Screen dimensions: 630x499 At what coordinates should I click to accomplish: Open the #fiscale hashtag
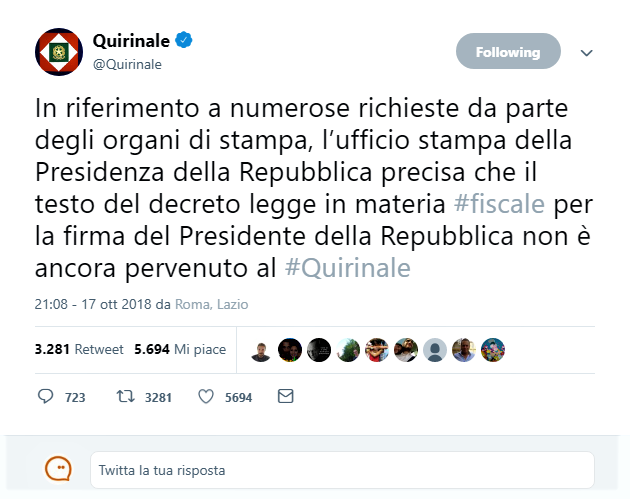click(499, 205)
